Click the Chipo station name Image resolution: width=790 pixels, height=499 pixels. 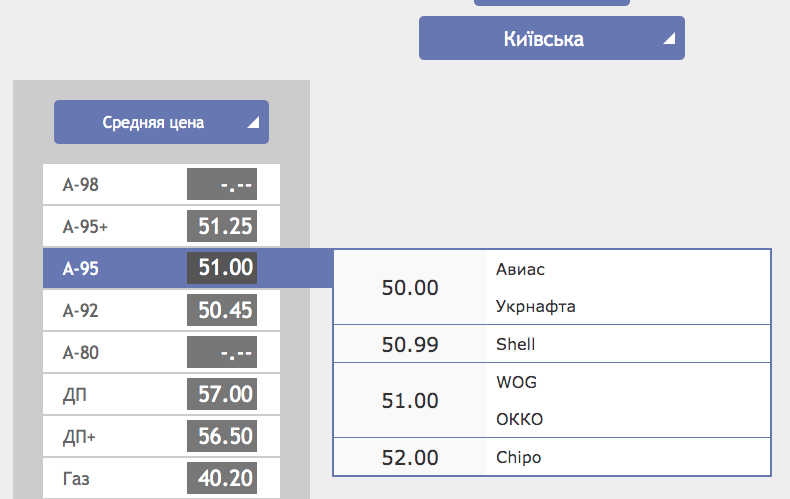tap(518, 458)
